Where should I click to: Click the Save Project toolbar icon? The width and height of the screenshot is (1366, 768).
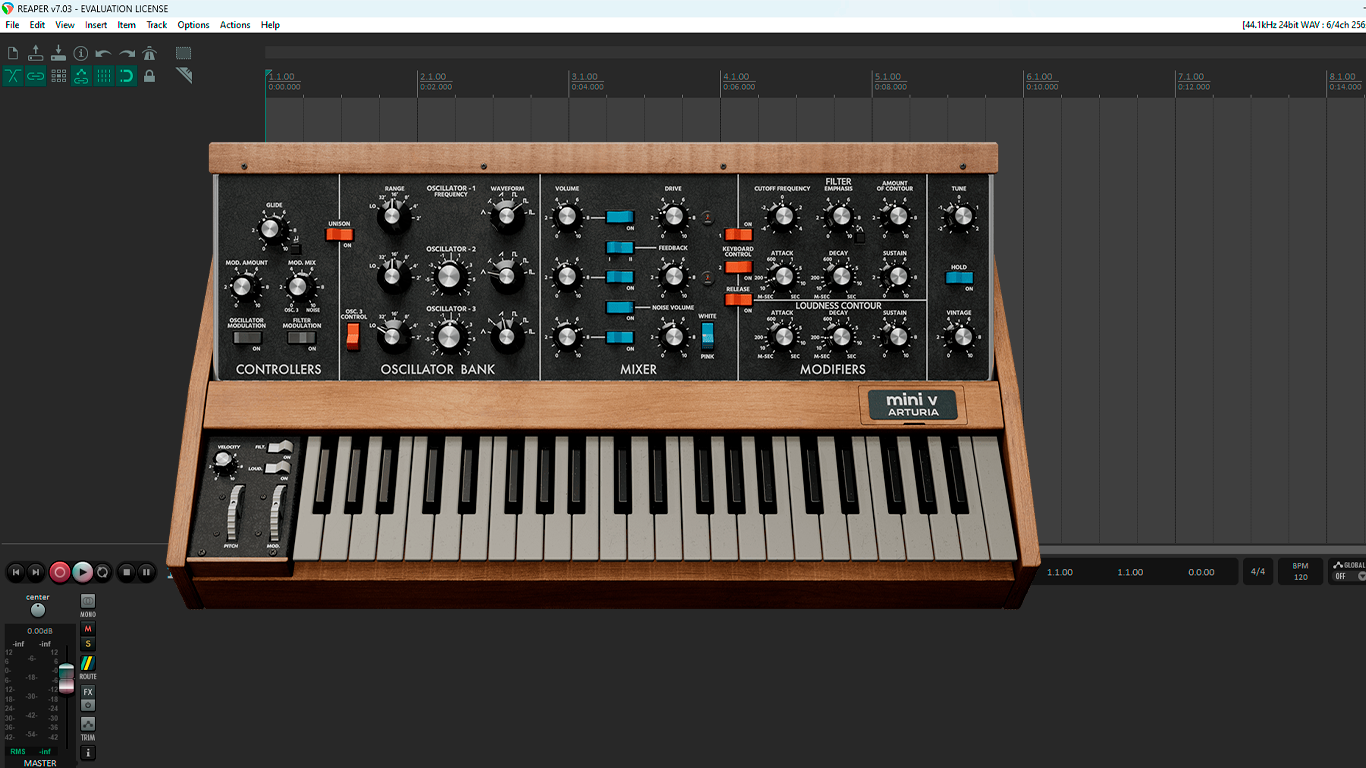click(x=58, y=53)
